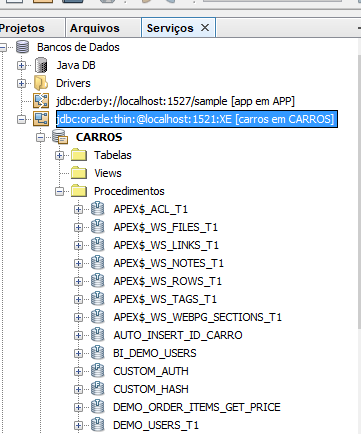The height and width of the screenshot is (434, 361).
Task: Select APEX$_WS_LINKS_T1 text
Action: pyautogui.click(x=166, y=245)
